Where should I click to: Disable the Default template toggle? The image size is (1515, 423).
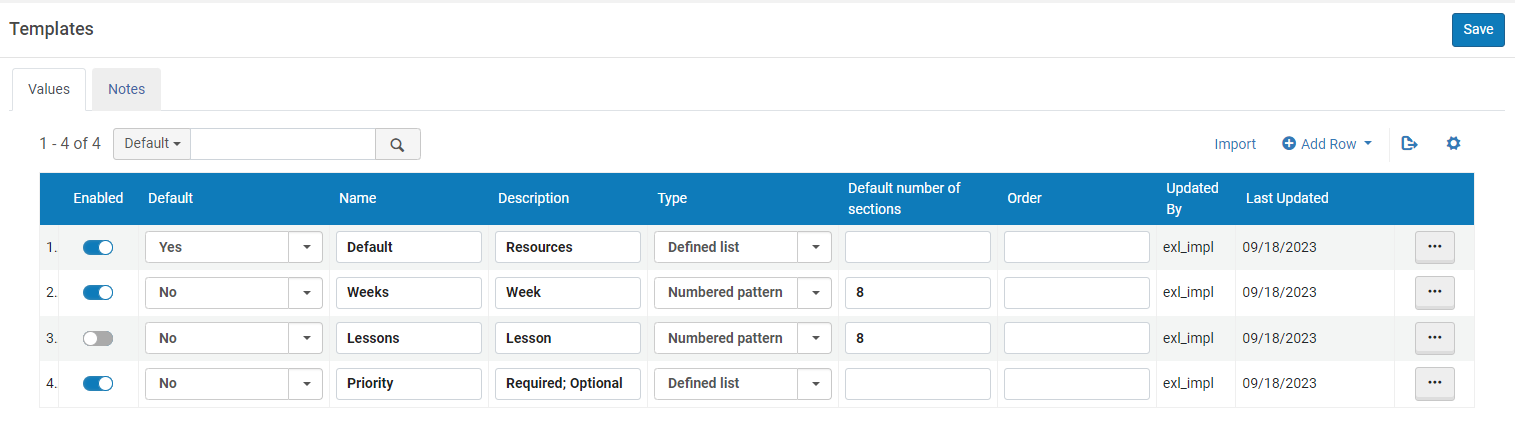[98, 247]
